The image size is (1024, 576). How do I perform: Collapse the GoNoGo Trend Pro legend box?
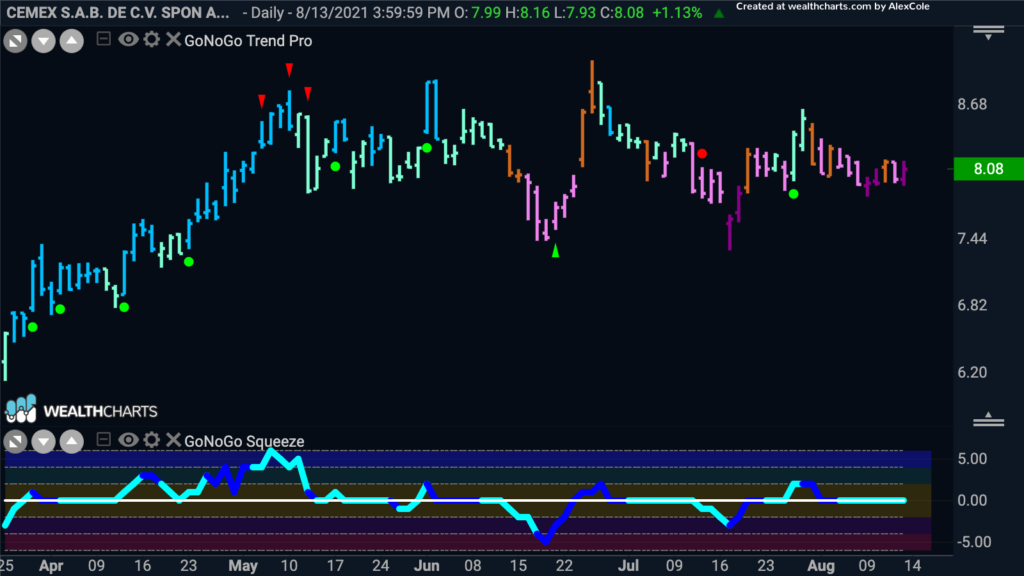[104, 40]
